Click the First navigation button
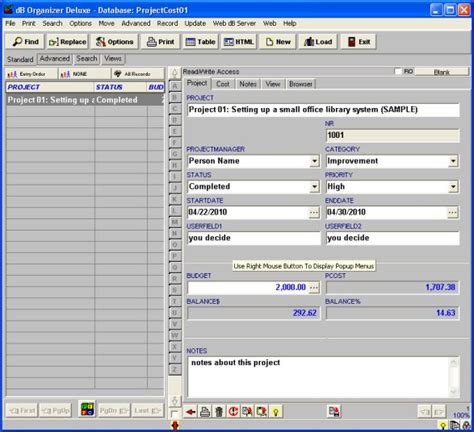The height and width of the screenshot is (432, 474). (22, 411)
